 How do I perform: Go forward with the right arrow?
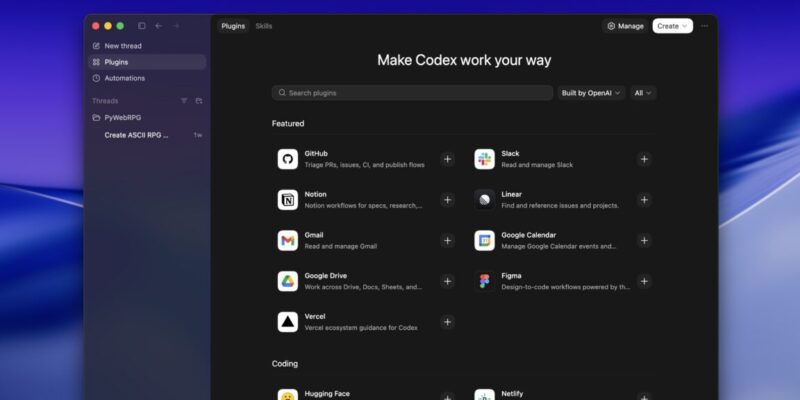[176, 26]
